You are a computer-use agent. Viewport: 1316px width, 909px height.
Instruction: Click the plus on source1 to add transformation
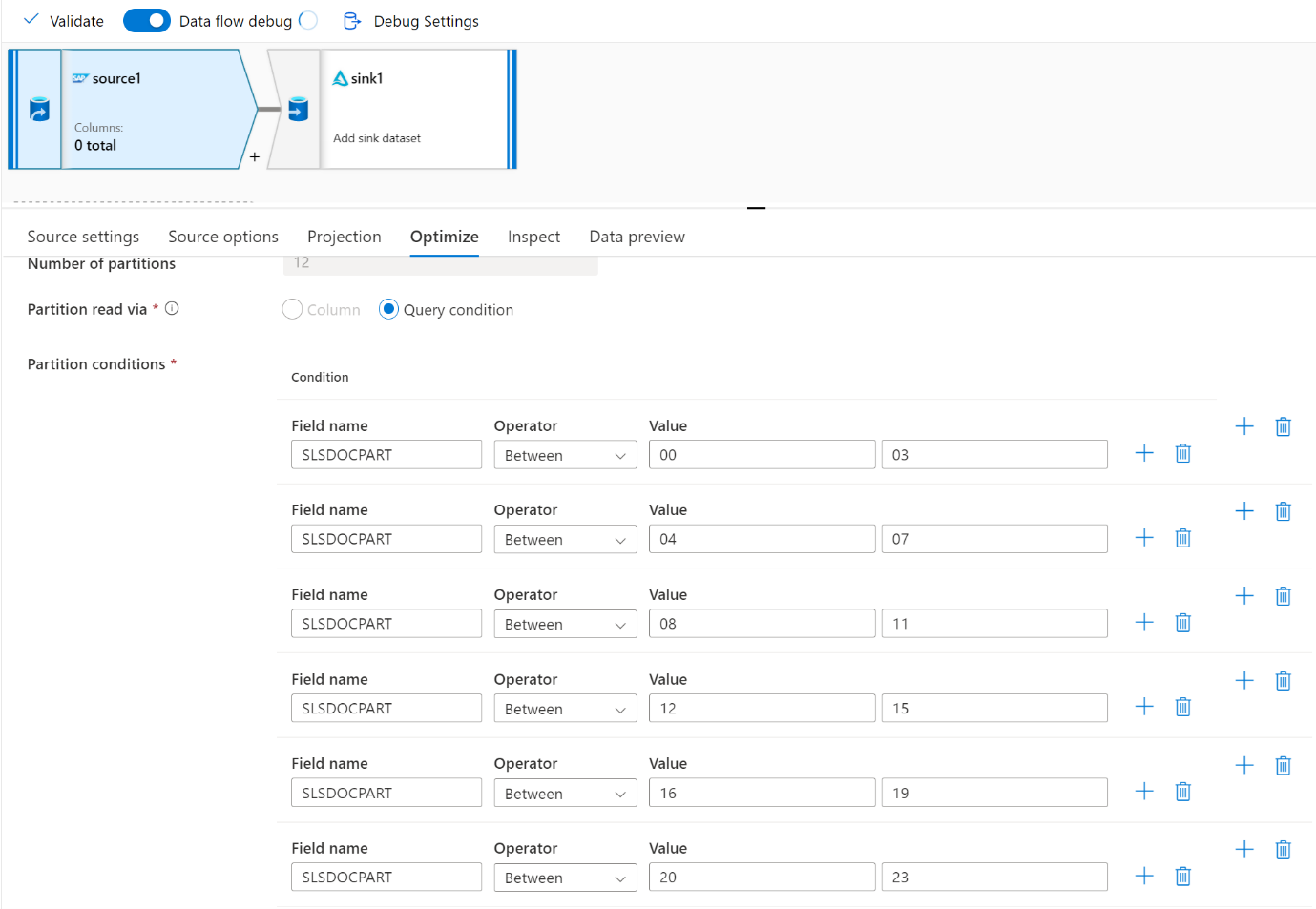pos(254,155)
